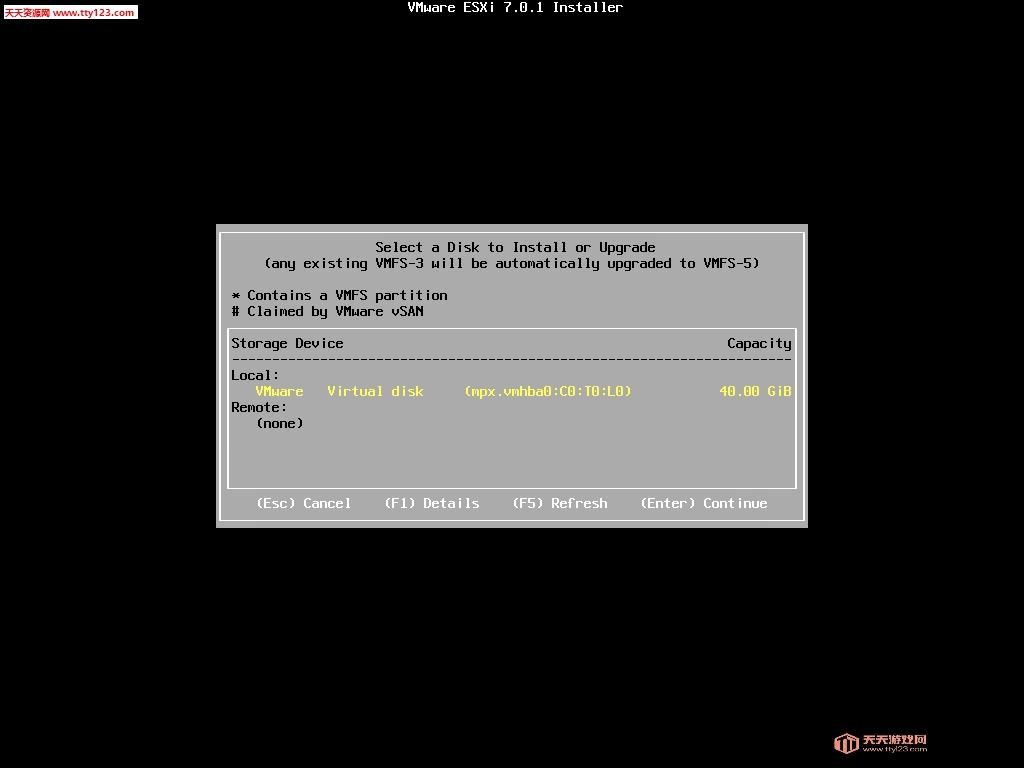Select the VMware Virtual disk row

[x=511, y=391]
